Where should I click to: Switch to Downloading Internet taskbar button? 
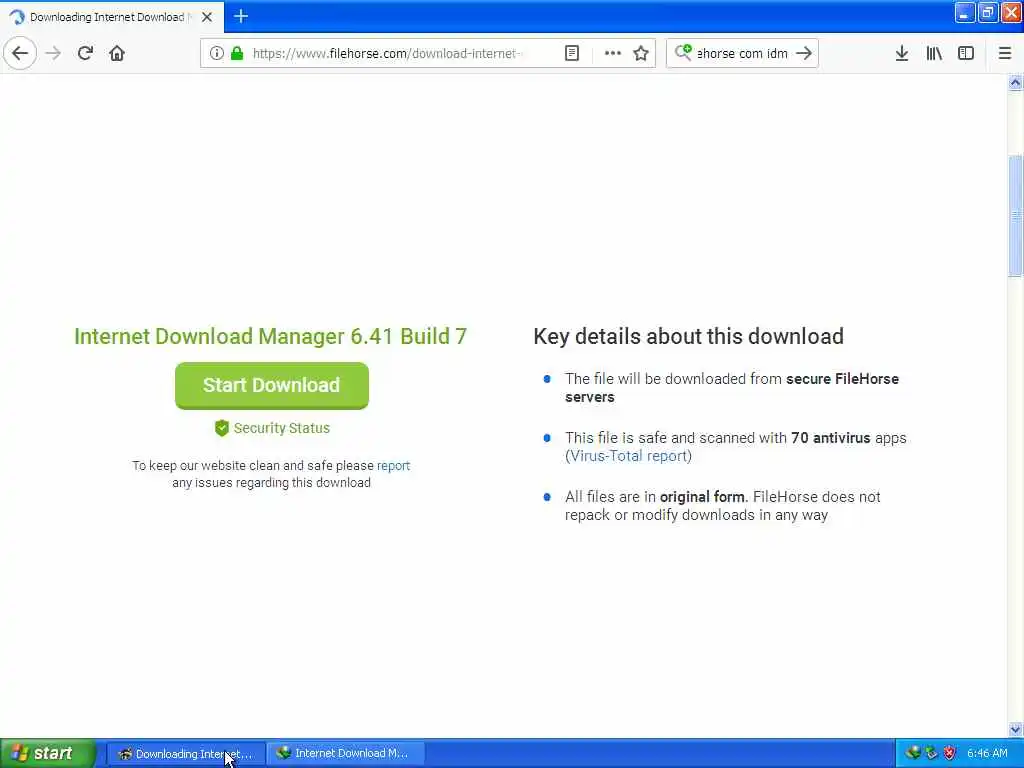pos(185,754)
